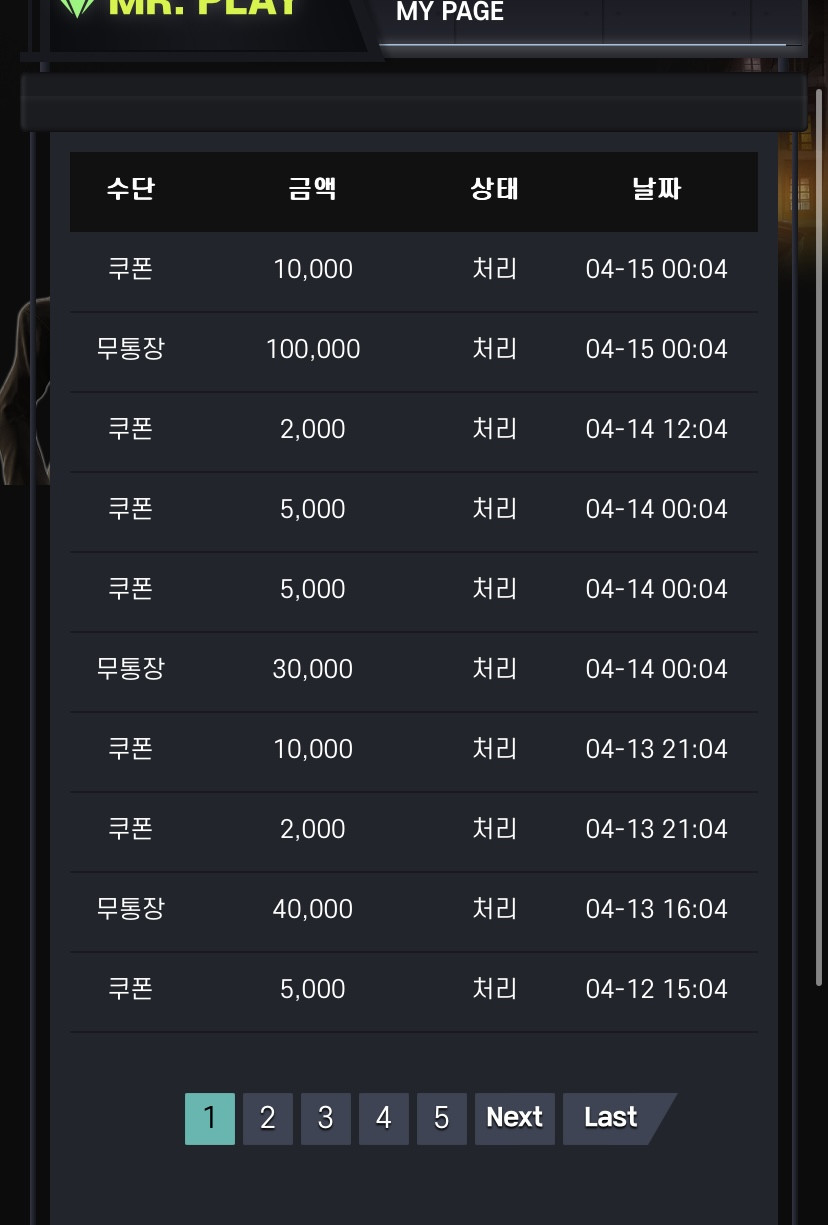This screenshot has width=828, height=1225.
Task: Click the 상태 column header
Action: 495,189
